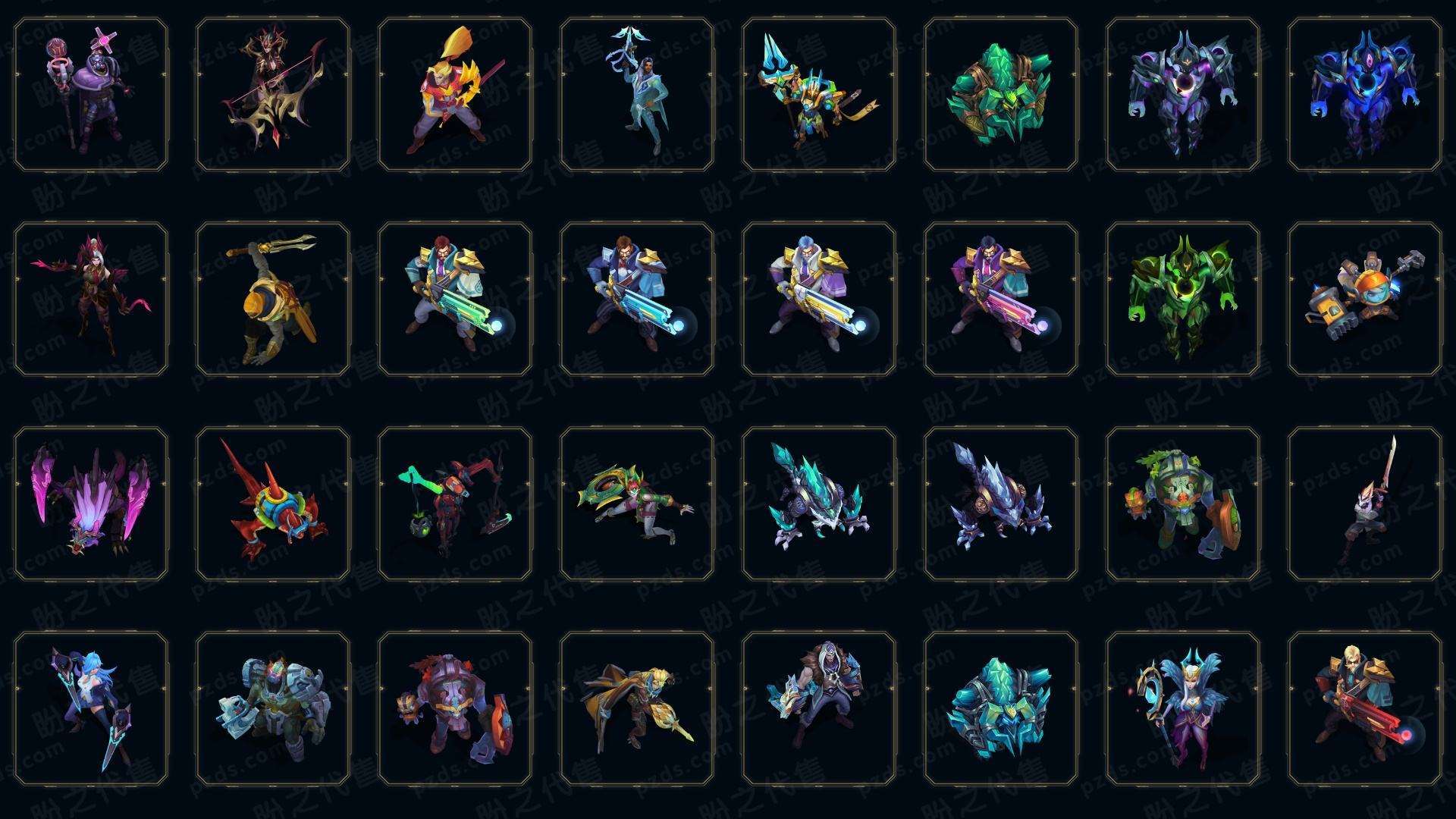Screen dimensions: 1456x819
Task: Pick the gunner with pink-purple cannon chroma
Action: 1001,299
